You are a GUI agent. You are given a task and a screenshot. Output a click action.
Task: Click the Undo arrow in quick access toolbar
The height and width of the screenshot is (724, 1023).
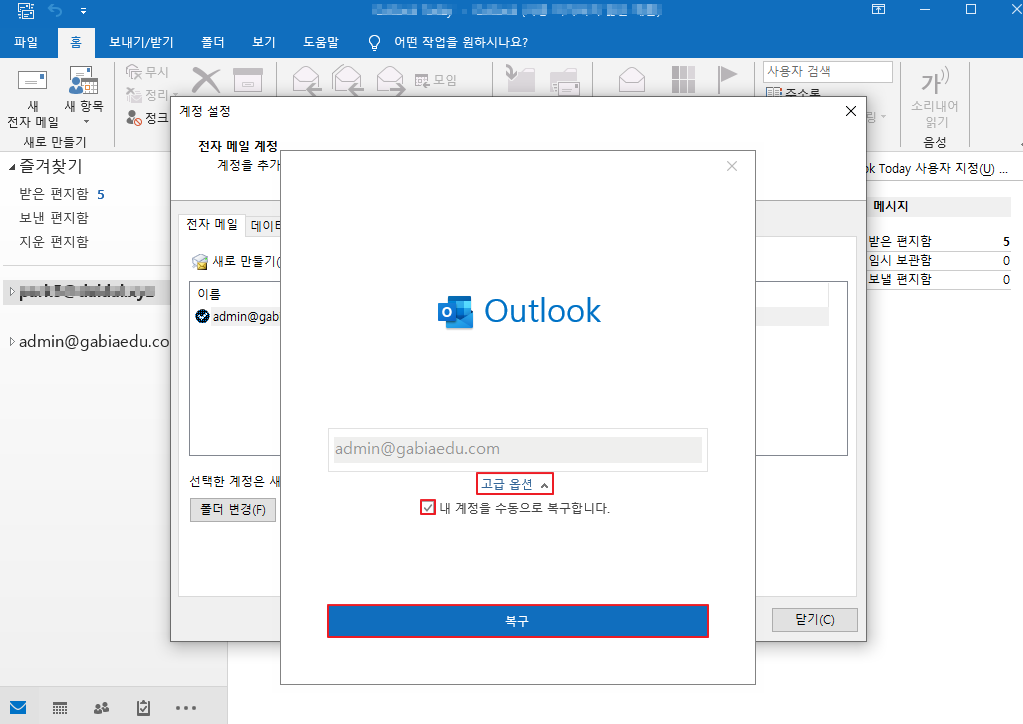[x=55, y=10]
